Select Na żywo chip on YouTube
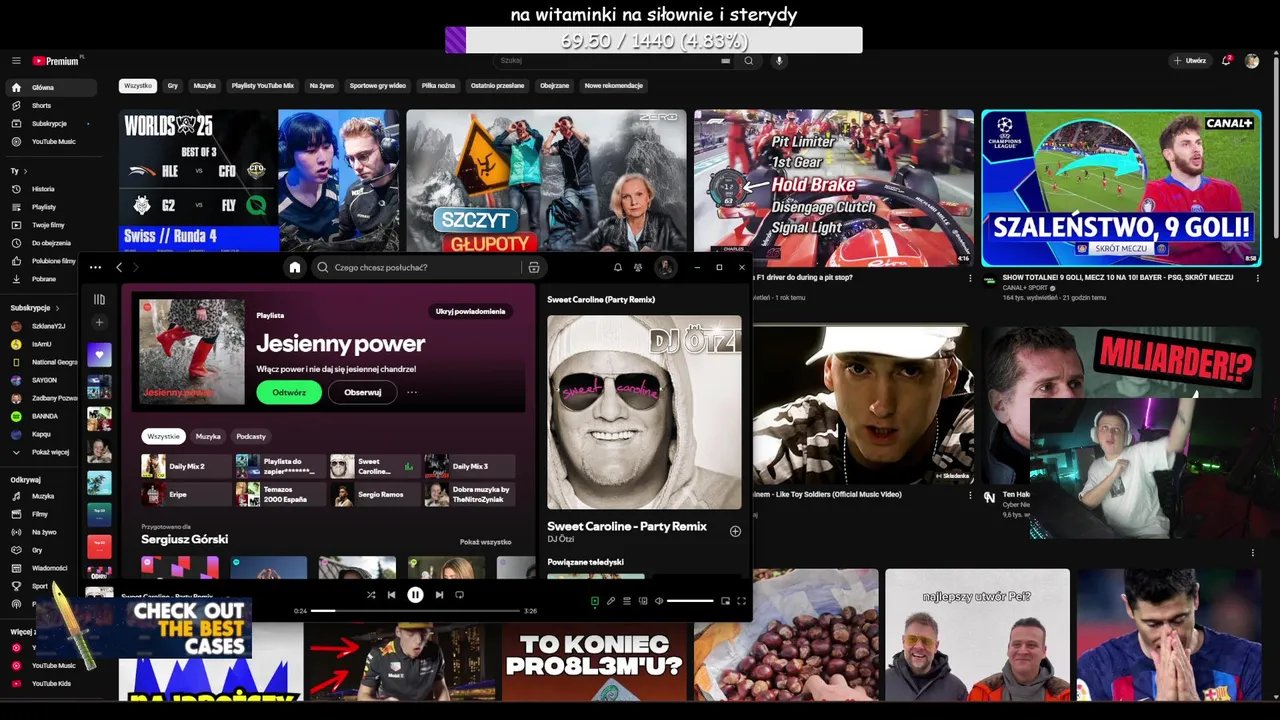1280x720 pixels. [321, 86]
